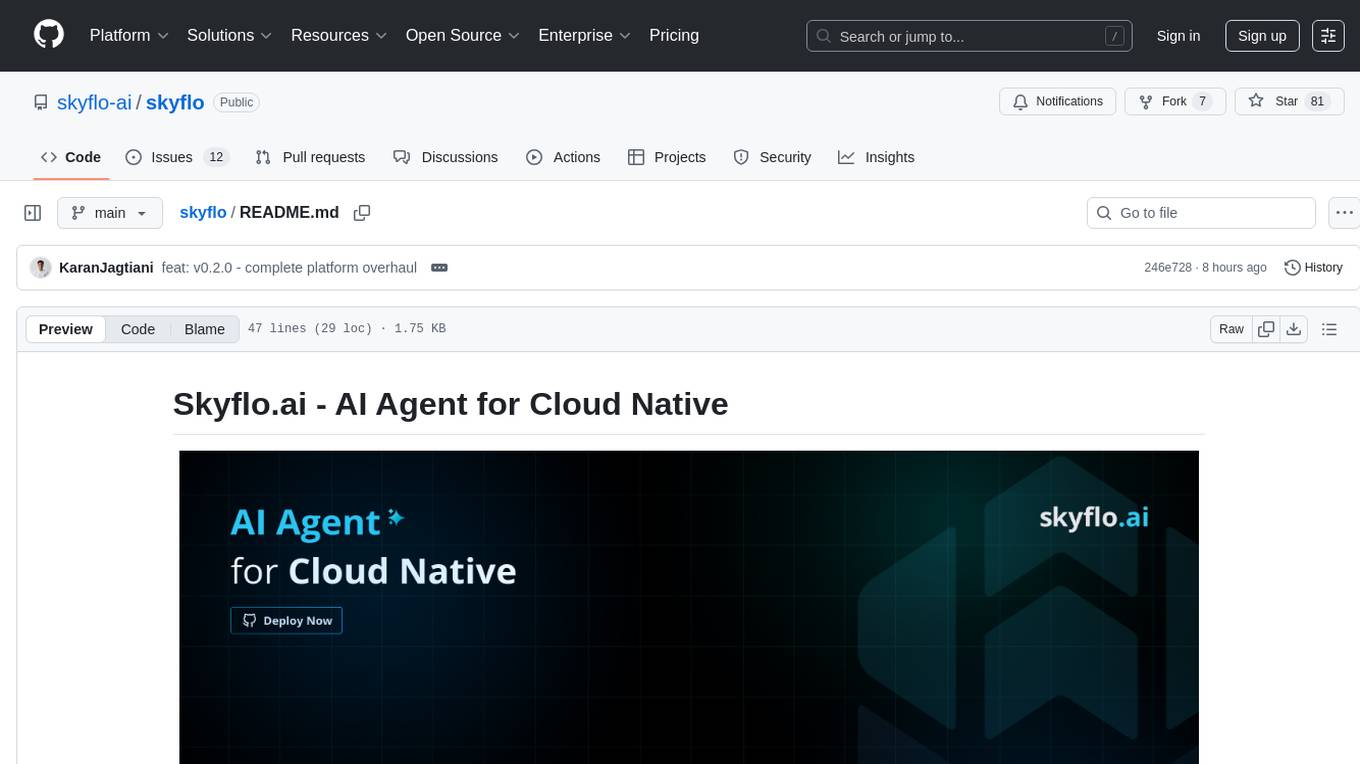Open the Pull requests tab
Viewport: 1360px width, 764px height.
coord(310,157)
